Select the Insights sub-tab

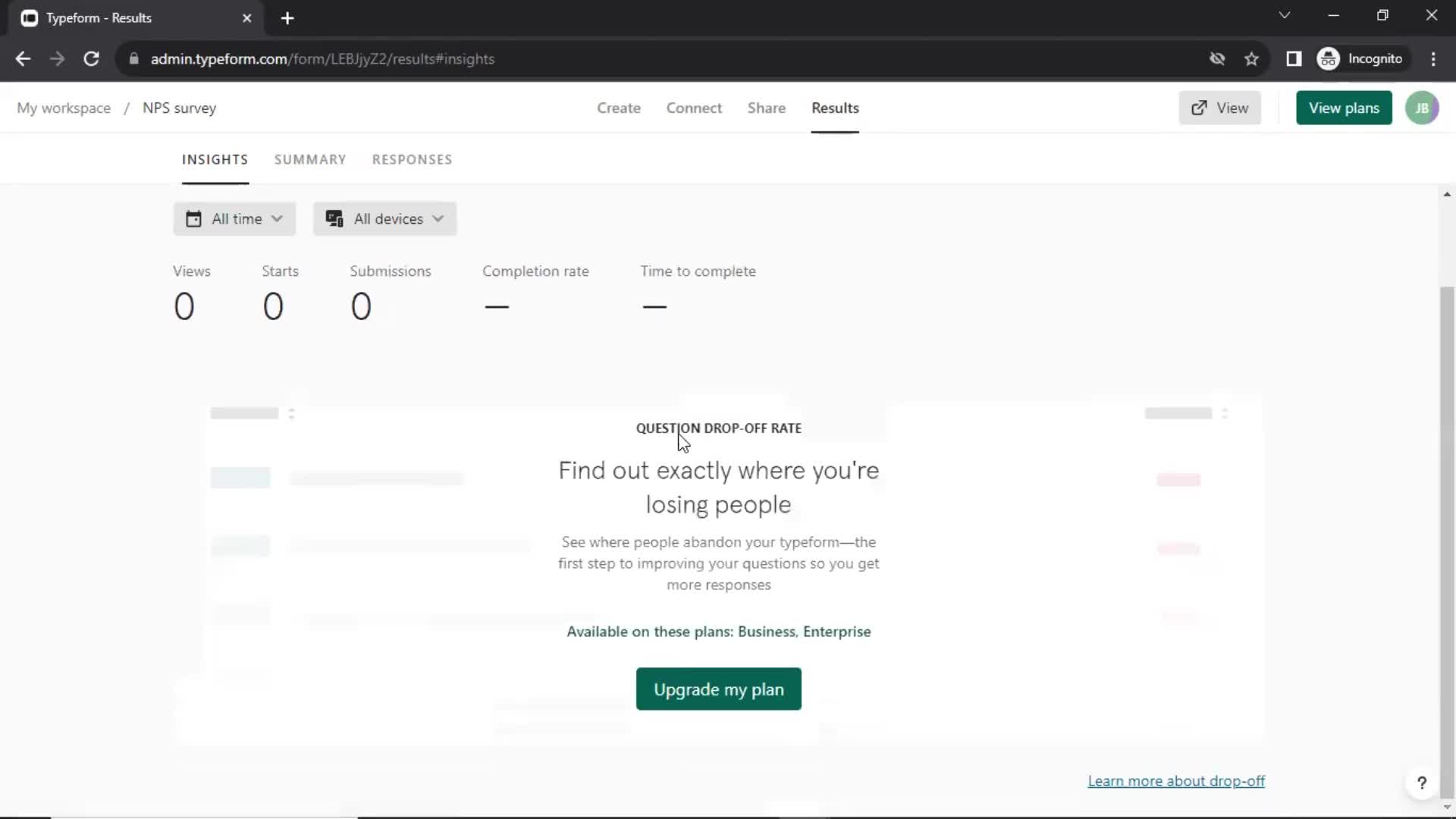coord(215,159)
